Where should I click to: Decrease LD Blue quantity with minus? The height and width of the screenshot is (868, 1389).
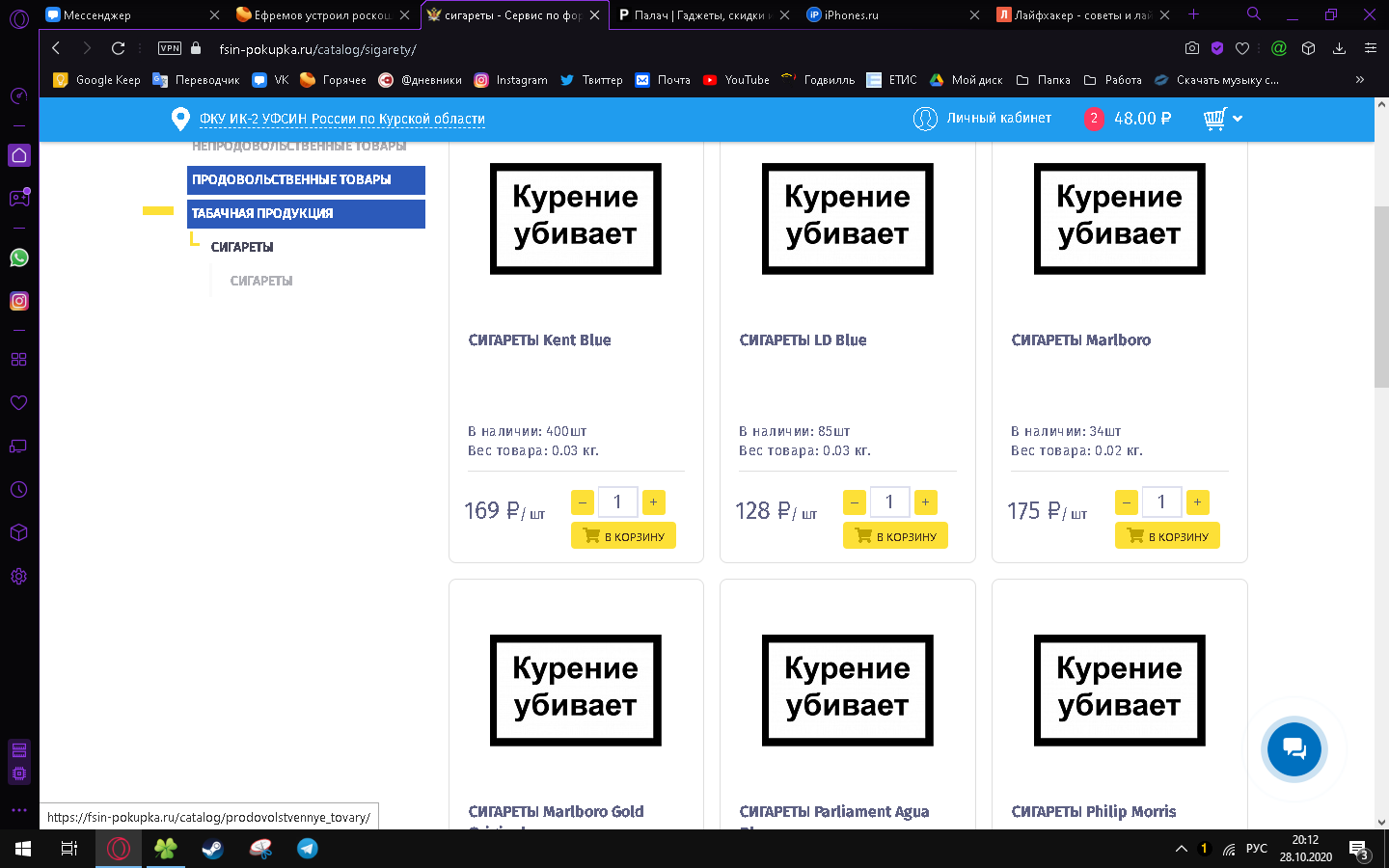tap(855, 502)
